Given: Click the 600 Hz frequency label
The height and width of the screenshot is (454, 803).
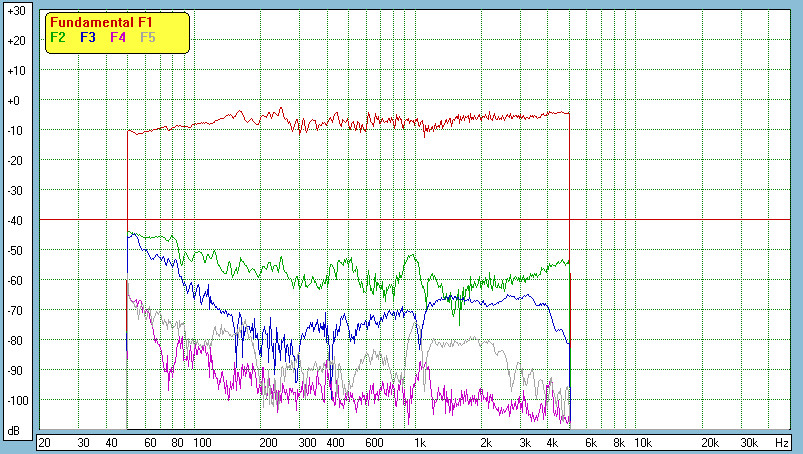Looking at the screenshot, I should [374, 443].
